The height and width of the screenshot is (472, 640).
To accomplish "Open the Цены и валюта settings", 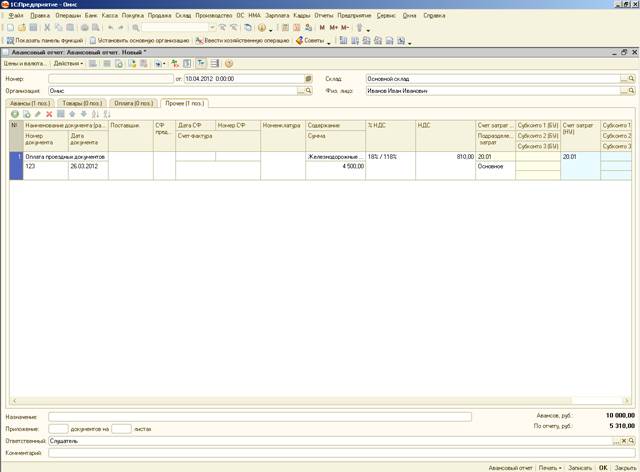I will (25, 63).
